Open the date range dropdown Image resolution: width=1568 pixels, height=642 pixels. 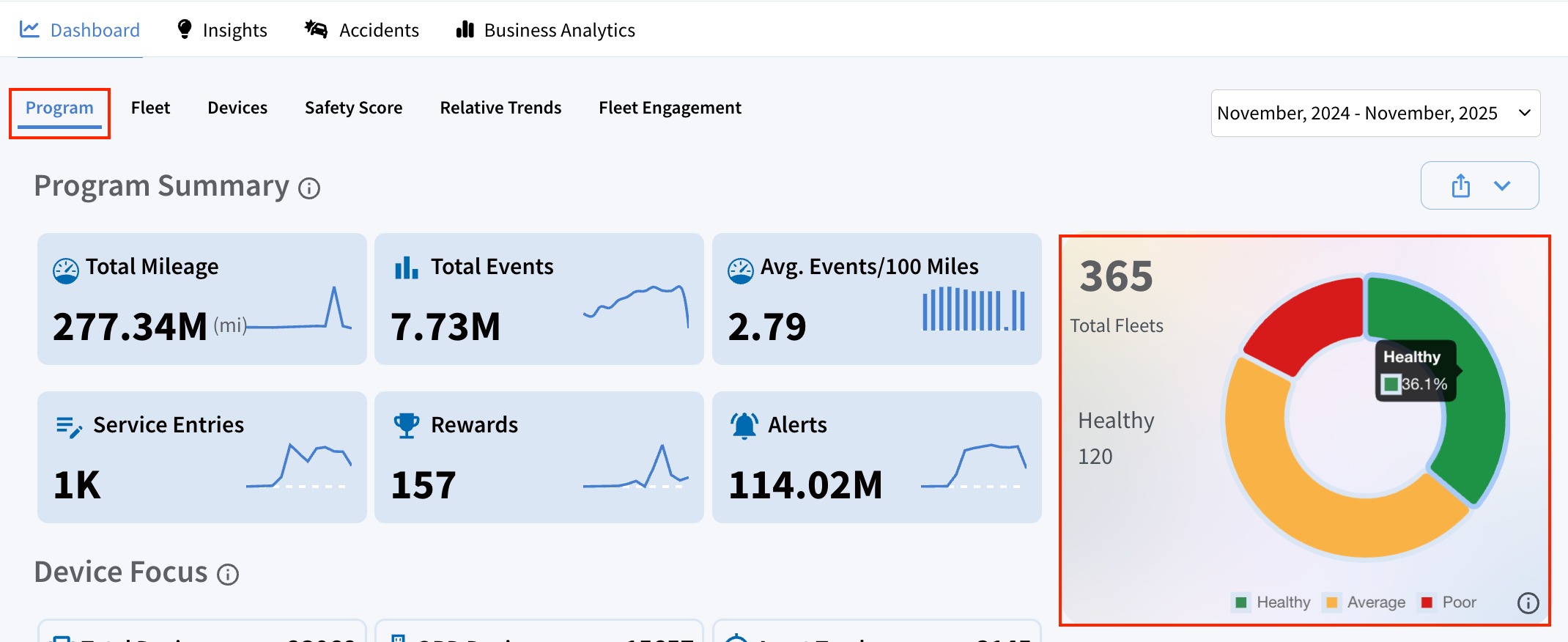(1375, 113)
